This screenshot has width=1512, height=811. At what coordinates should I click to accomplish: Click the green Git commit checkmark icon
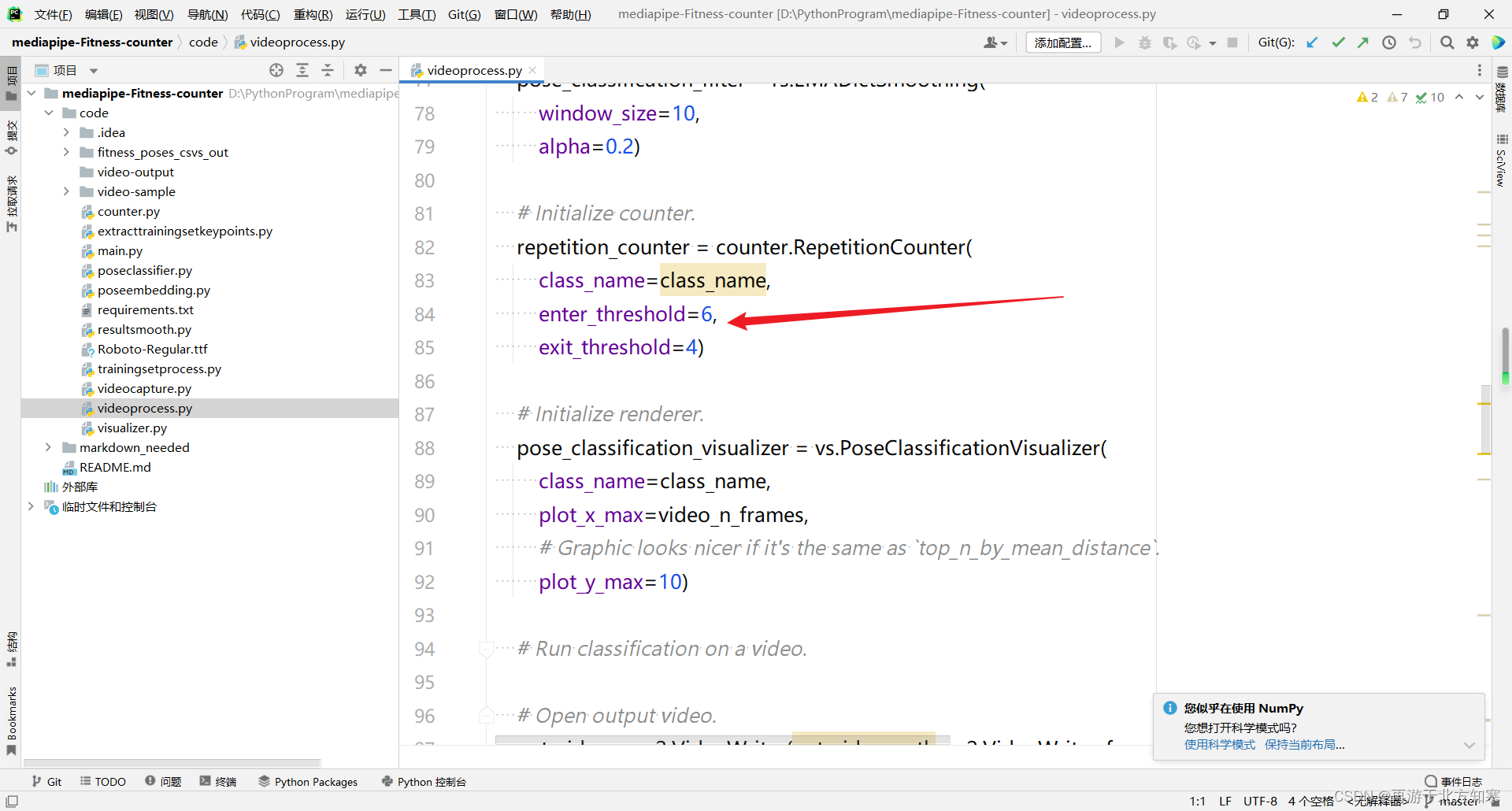click(1338, 43)
